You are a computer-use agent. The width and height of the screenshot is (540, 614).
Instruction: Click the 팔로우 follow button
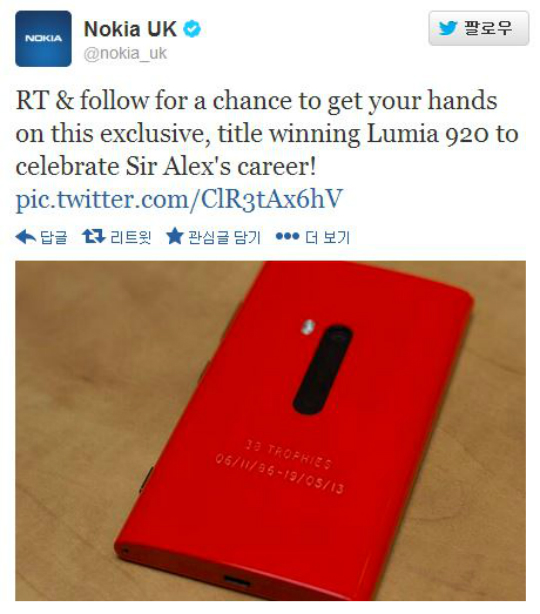479,28
